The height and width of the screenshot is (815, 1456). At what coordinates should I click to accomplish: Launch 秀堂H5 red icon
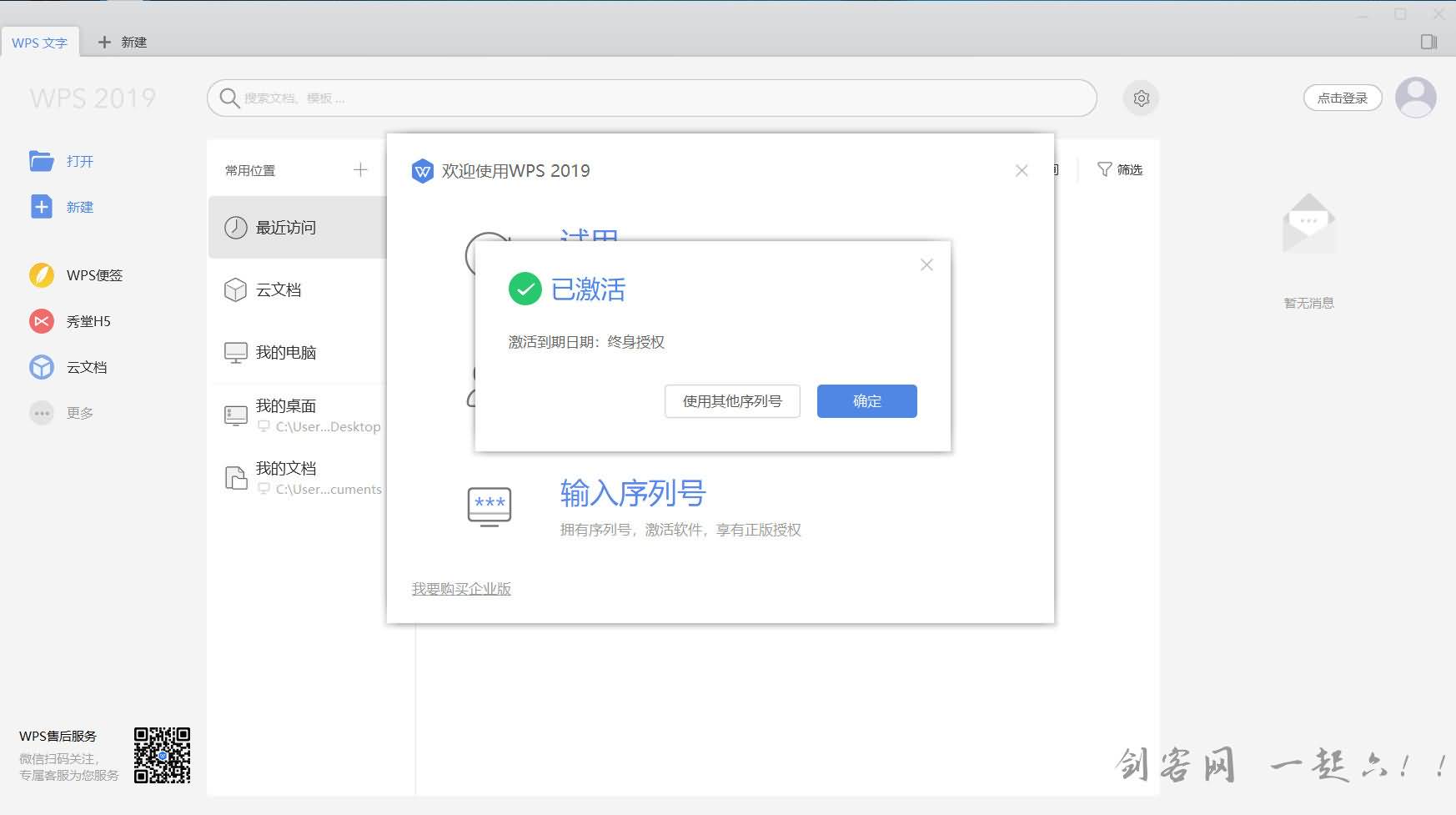tap(42, 321)
